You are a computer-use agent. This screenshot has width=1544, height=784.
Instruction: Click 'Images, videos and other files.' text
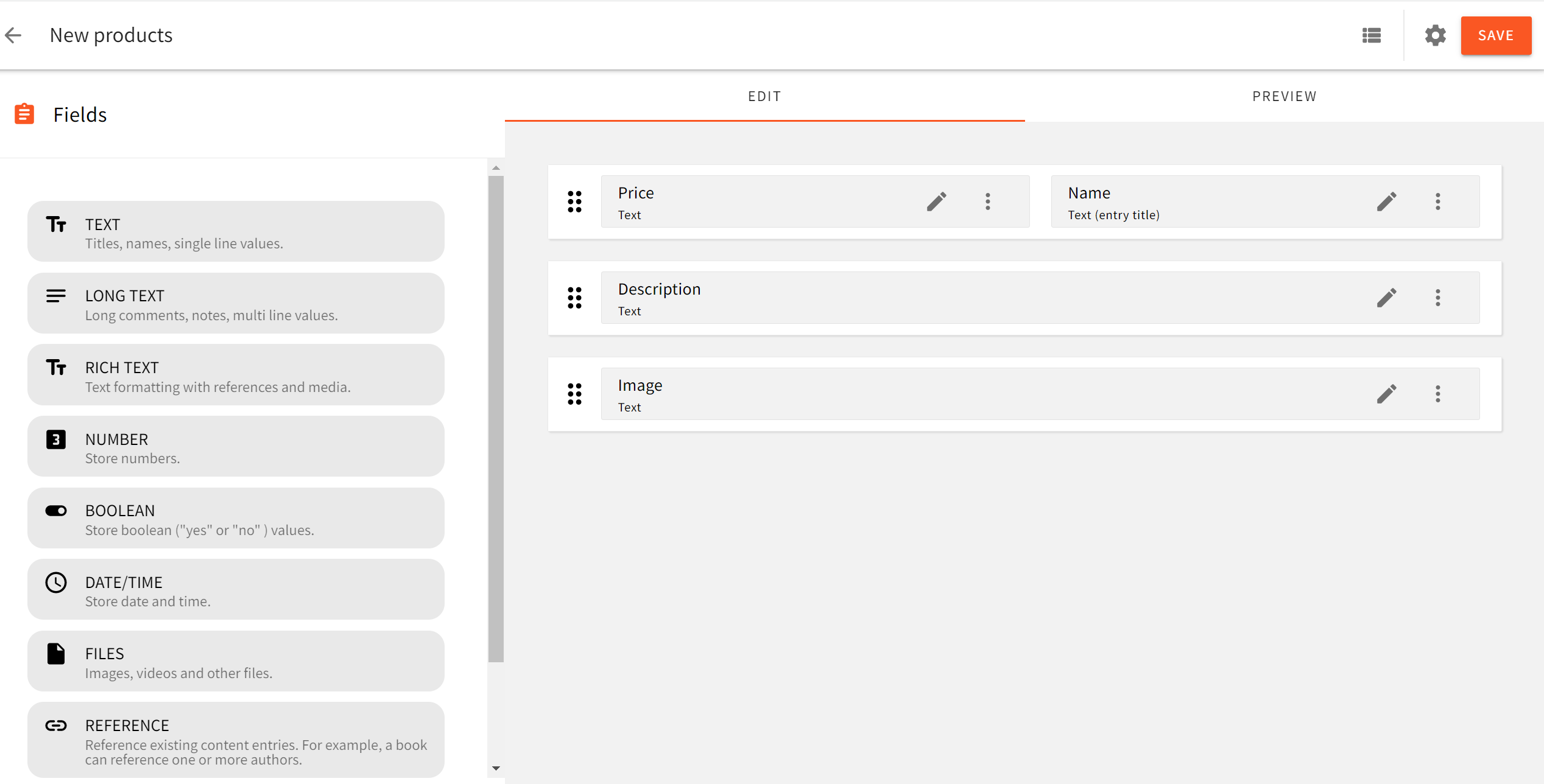click(179, 673)
